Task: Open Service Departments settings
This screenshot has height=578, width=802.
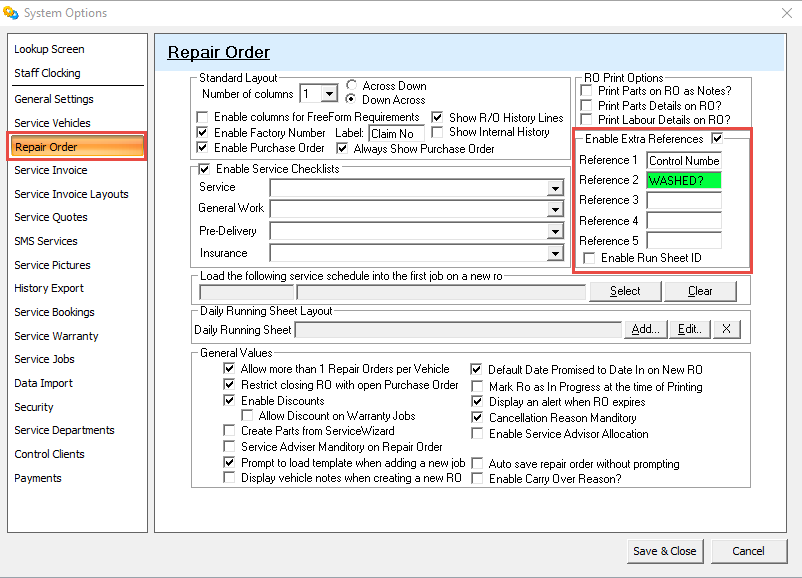Action: 64,431
